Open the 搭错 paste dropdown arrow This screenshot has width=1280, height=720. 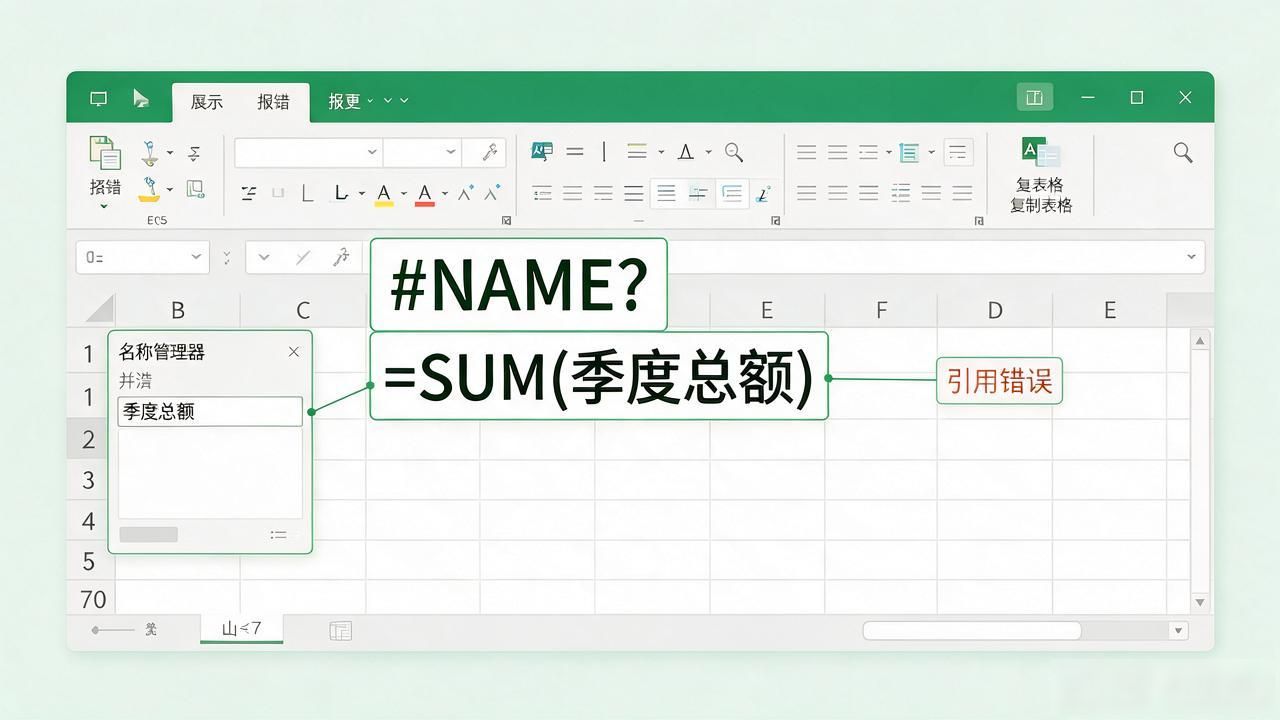(103, 207)
